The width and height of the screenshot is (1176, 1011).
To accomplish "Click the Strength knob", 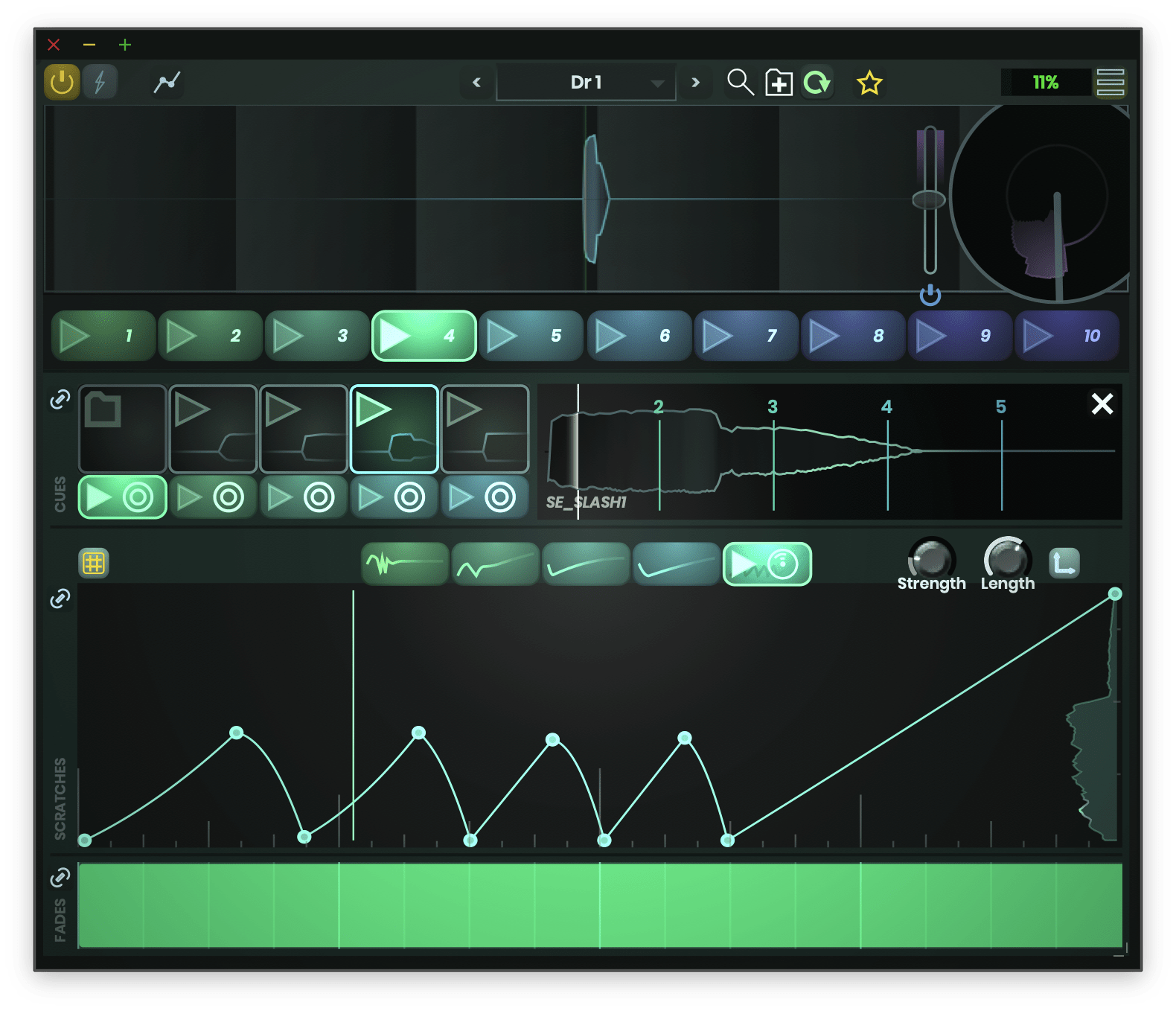I will [x=931, y=558].
